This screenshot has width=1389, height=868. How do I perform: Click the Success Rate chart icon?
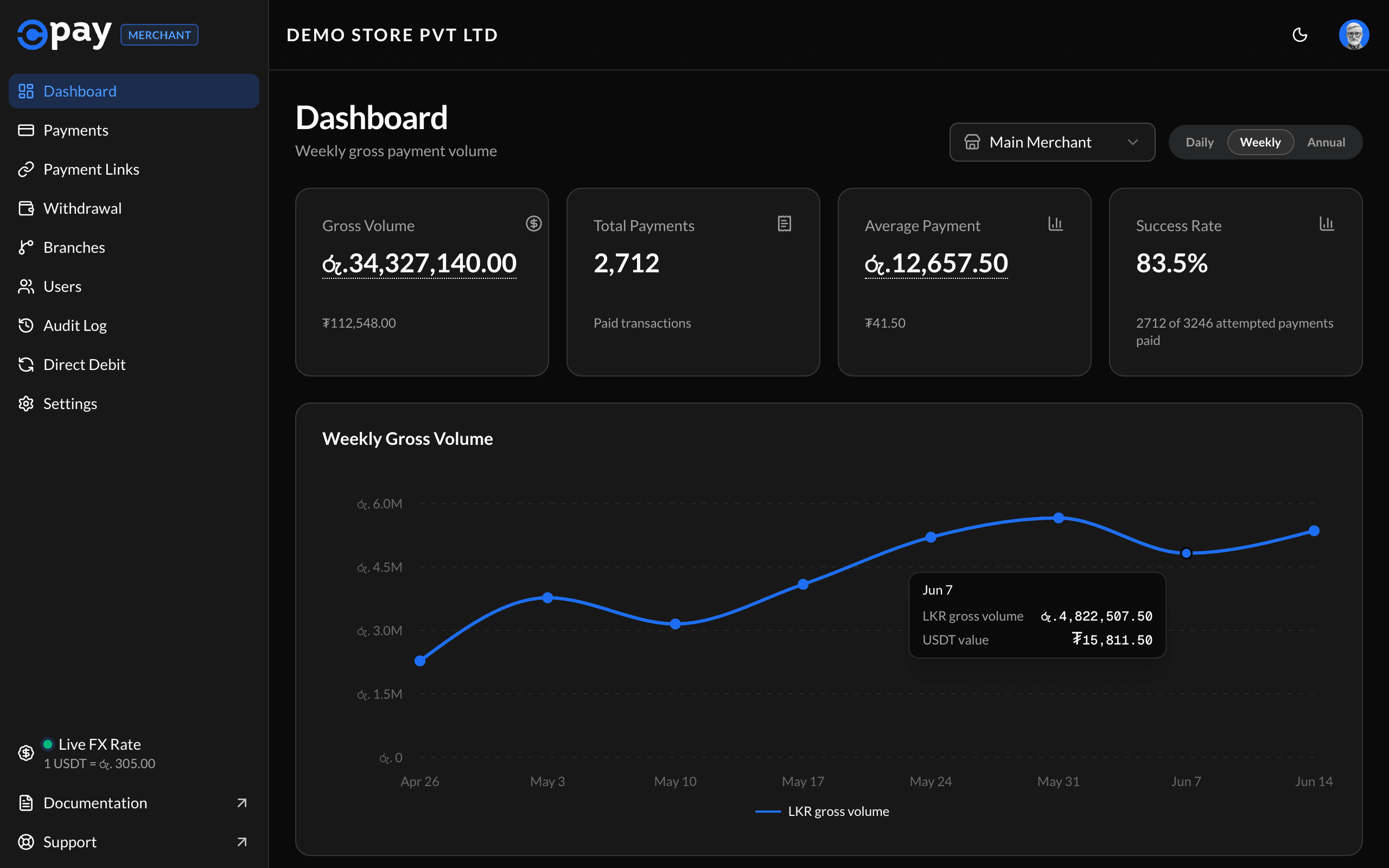[1327, 224]
